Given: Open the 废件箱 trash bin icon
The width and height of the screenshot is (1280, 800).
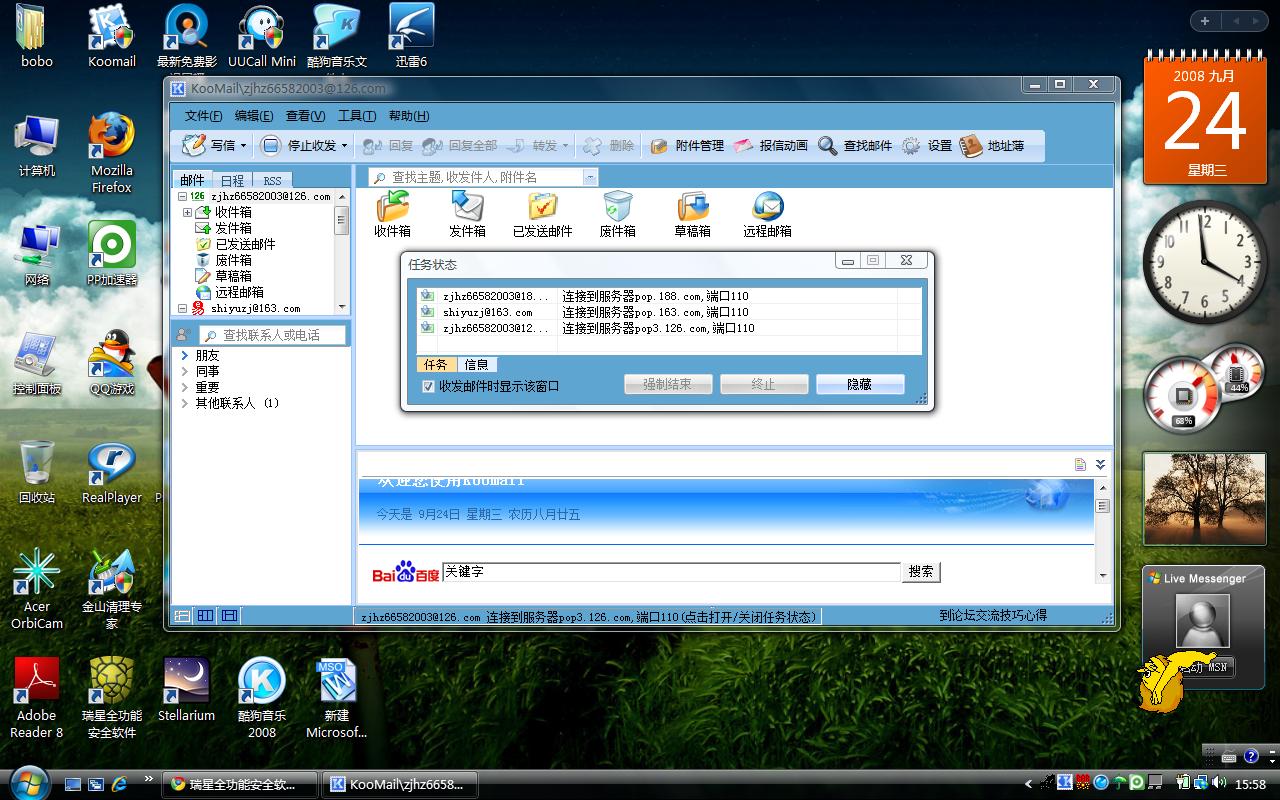Looking at the screenshot, I should [617, 208].
